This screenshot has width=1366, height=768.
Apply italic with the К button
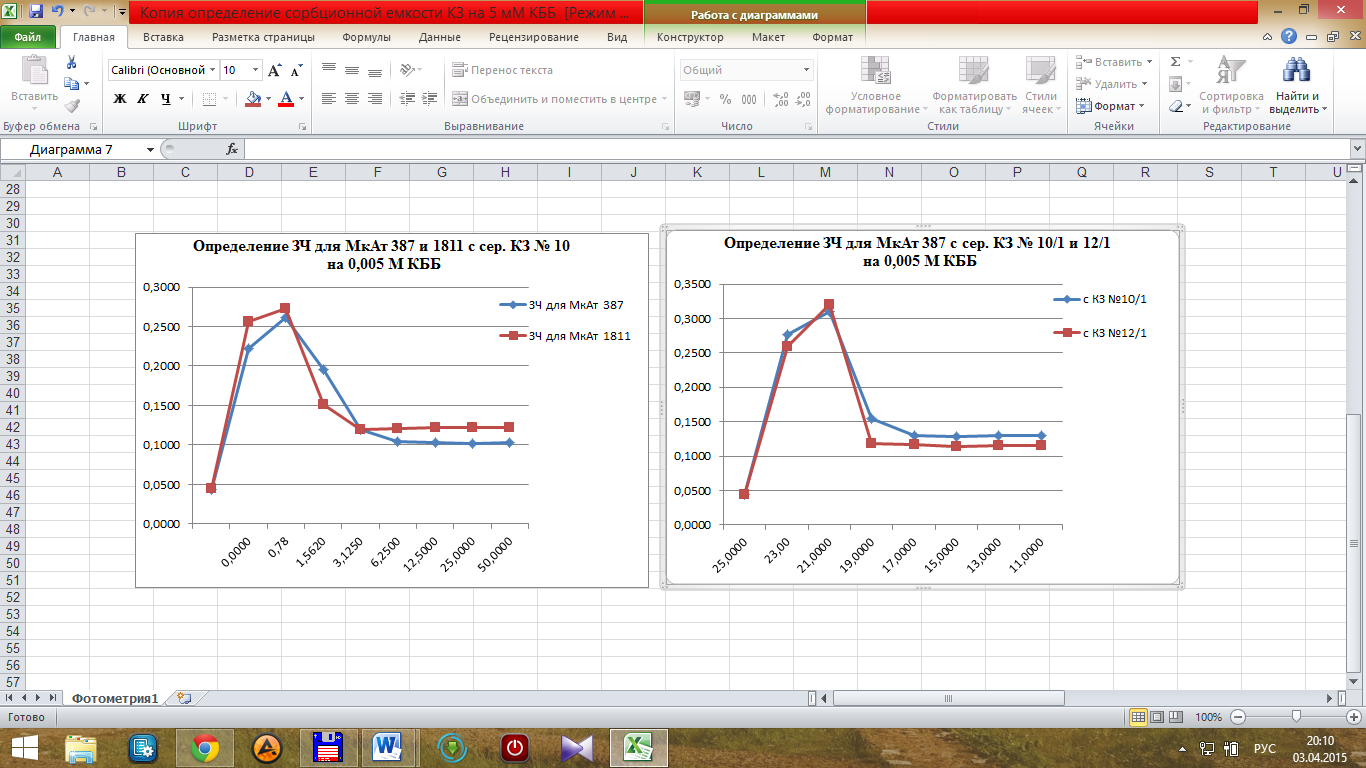(143, 99)
